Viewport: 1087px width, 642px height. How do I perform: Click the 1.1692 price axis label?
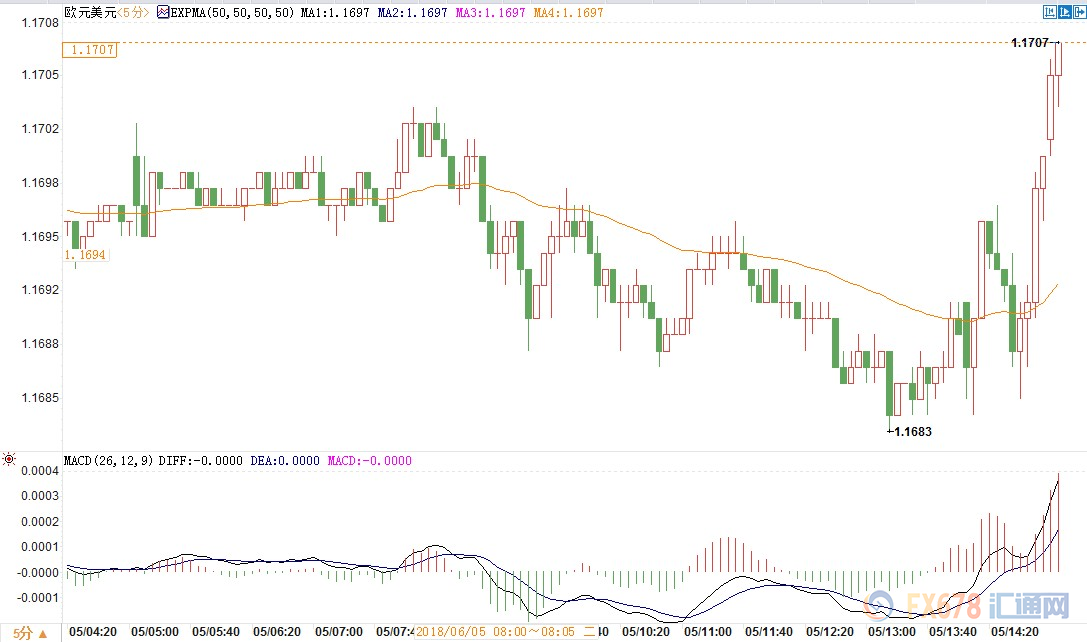pos(40,290)
